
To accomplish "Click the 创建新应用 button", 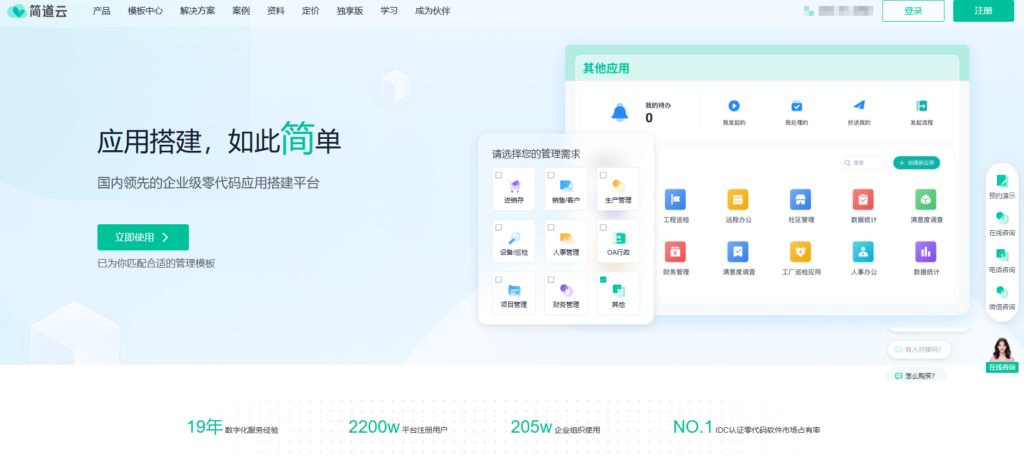I will 917,162.
